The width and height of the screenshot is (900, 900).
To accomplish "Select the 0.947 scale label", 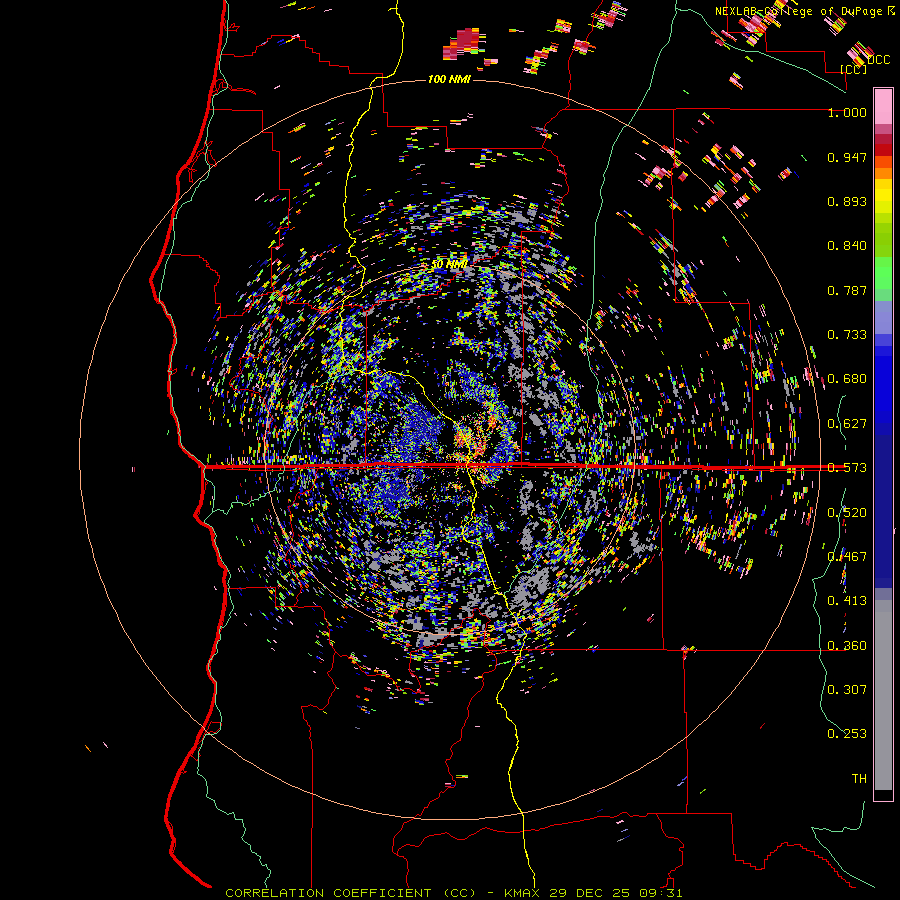I will [x=847, y=157].
